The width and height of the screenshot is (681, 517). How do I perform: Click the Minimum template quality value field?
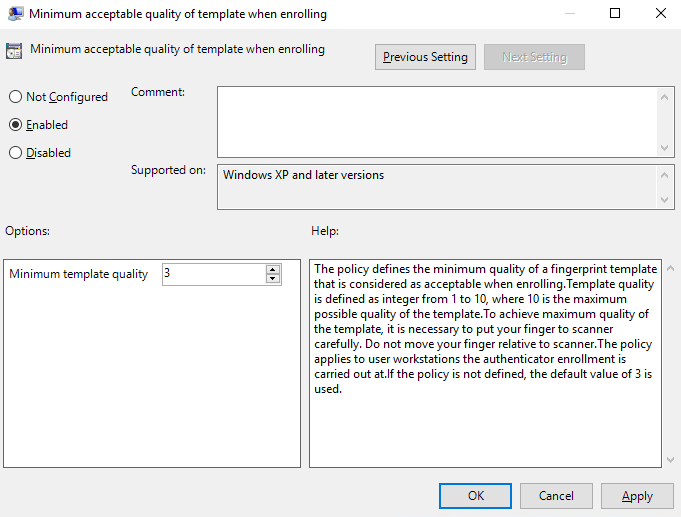pos(212,274)
